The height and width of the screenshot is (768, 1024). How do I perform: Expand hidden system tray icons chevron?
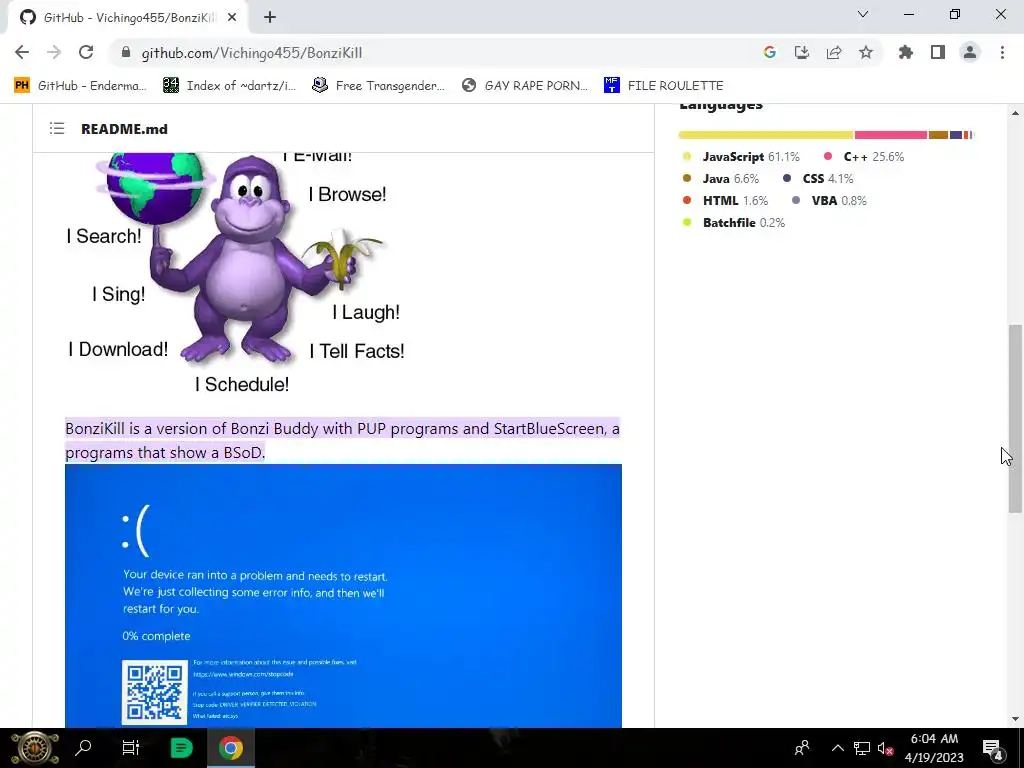pos(838,748)
